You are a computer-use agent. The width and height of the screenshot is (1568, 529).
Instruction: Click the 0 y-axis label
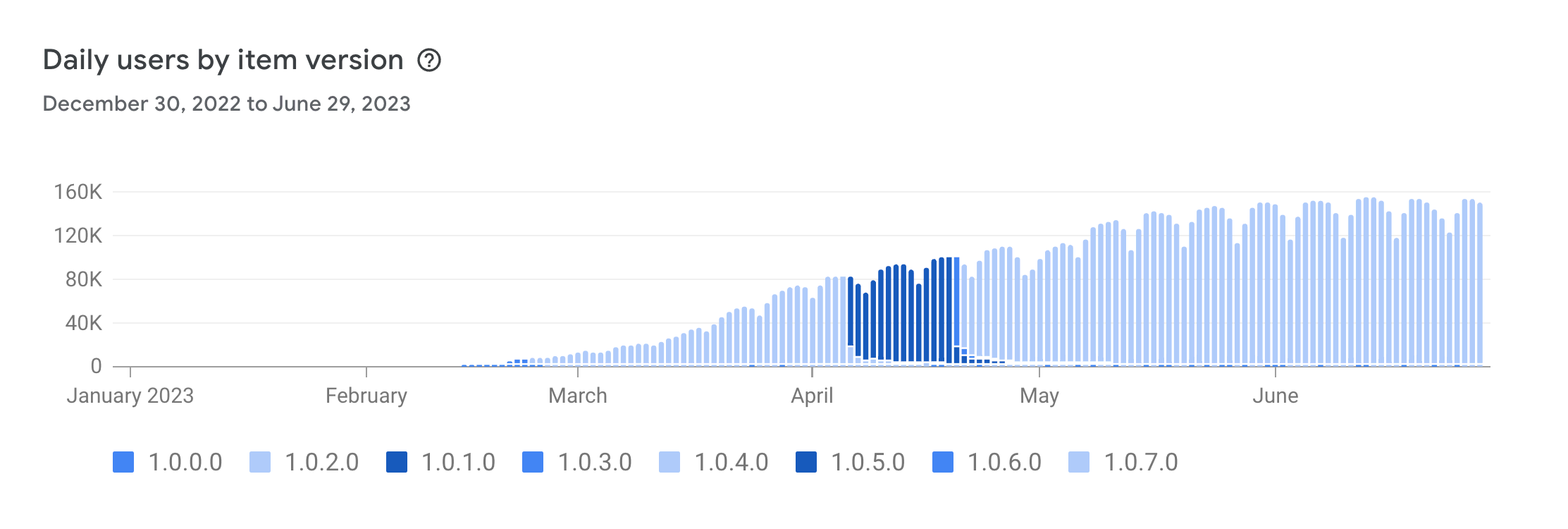[x=96, y=366]
